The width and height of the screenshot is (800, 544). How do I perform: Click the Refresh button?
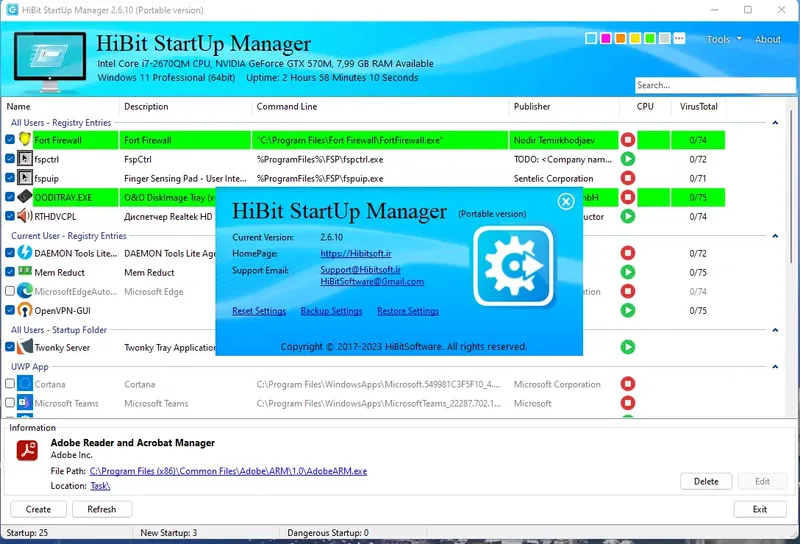coord(102,509)
